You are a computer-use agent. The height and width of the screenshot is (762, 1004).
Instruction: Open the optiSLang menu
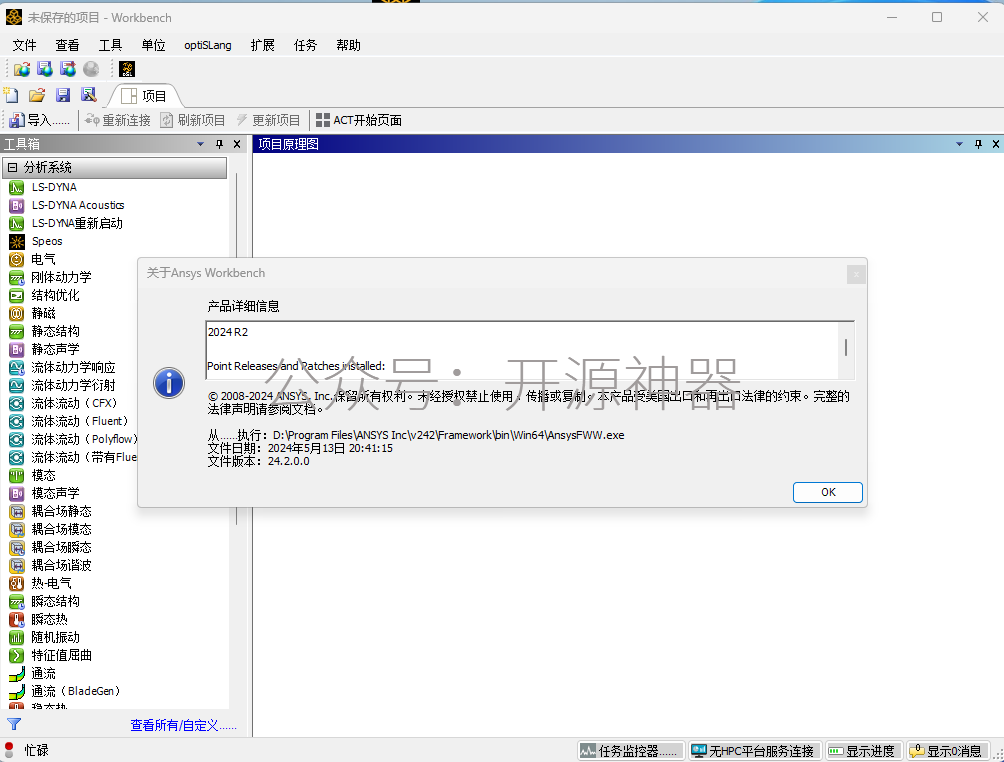pyautogui.click(x=207, y=45)
